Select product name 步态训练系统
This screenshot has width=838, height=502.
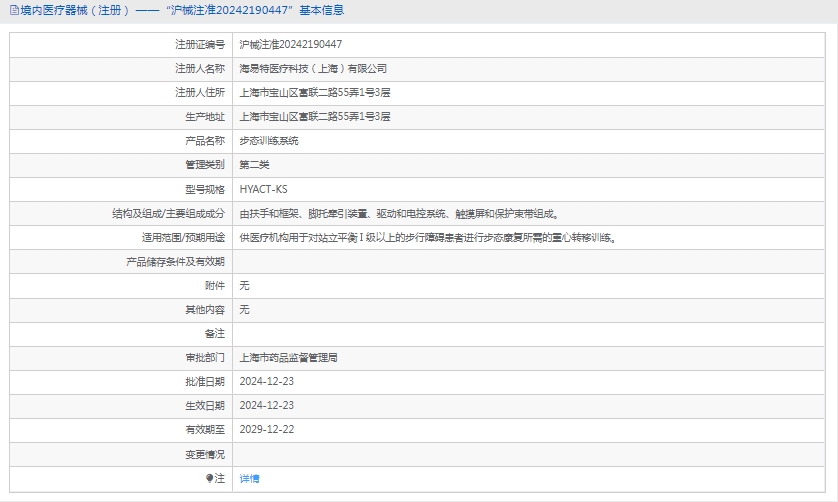coord(269,141)
